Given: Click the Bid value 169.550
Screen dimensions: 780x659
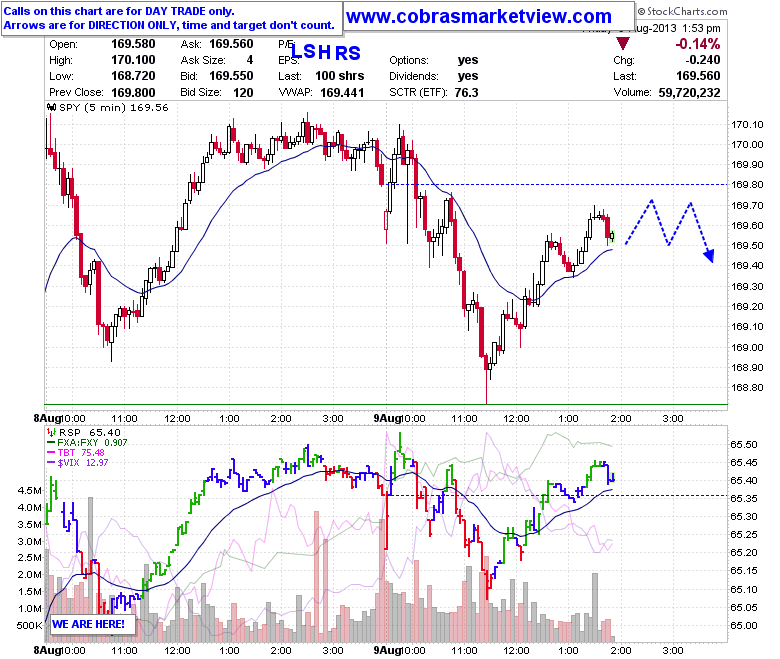Looking at the screenshot, I should (x=231, y=76).
